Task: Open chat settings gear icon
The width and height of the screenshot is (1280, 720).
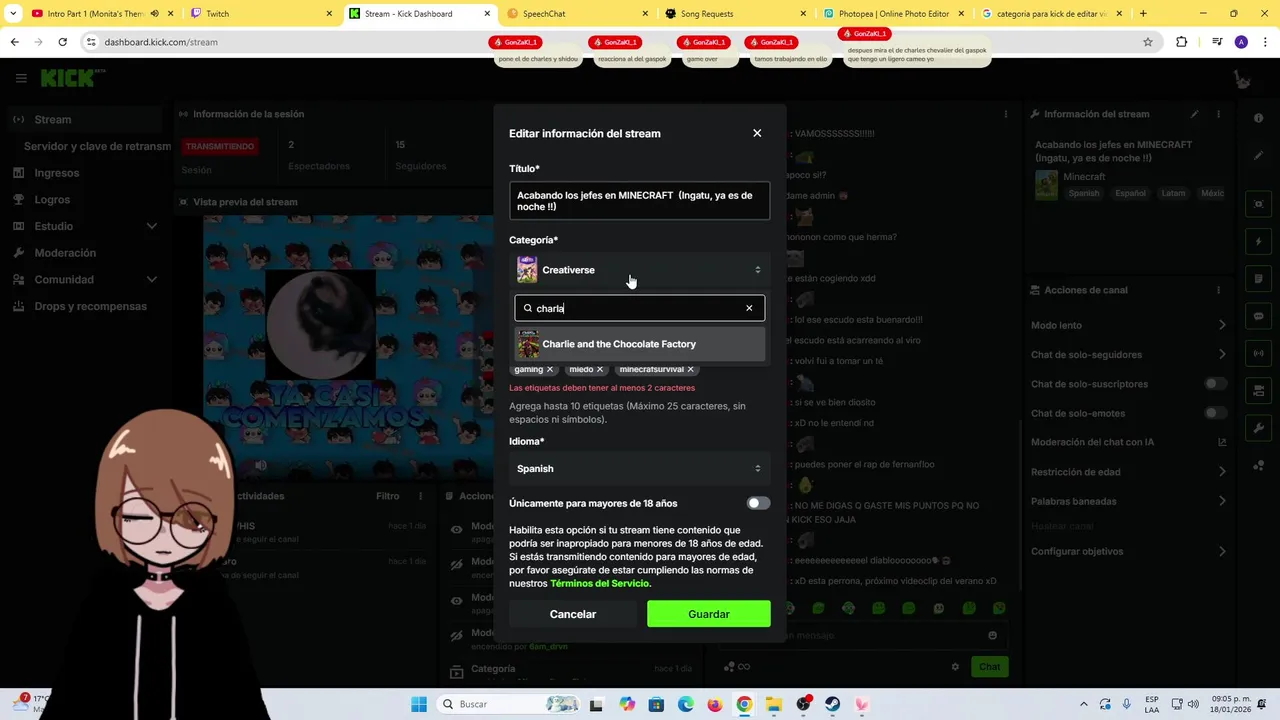Action: click(955, 667)
